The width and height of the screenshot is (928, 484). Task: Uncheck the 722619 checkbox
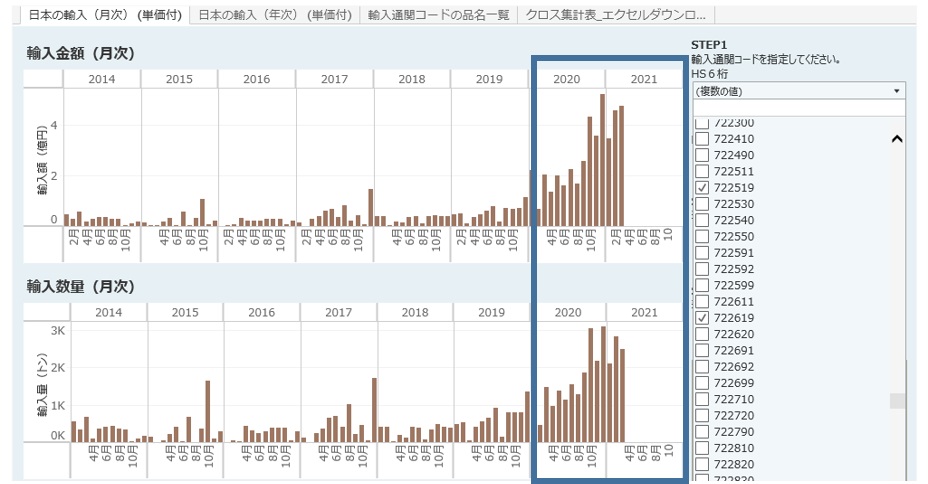pyautogui.click(x=702, y=318)
